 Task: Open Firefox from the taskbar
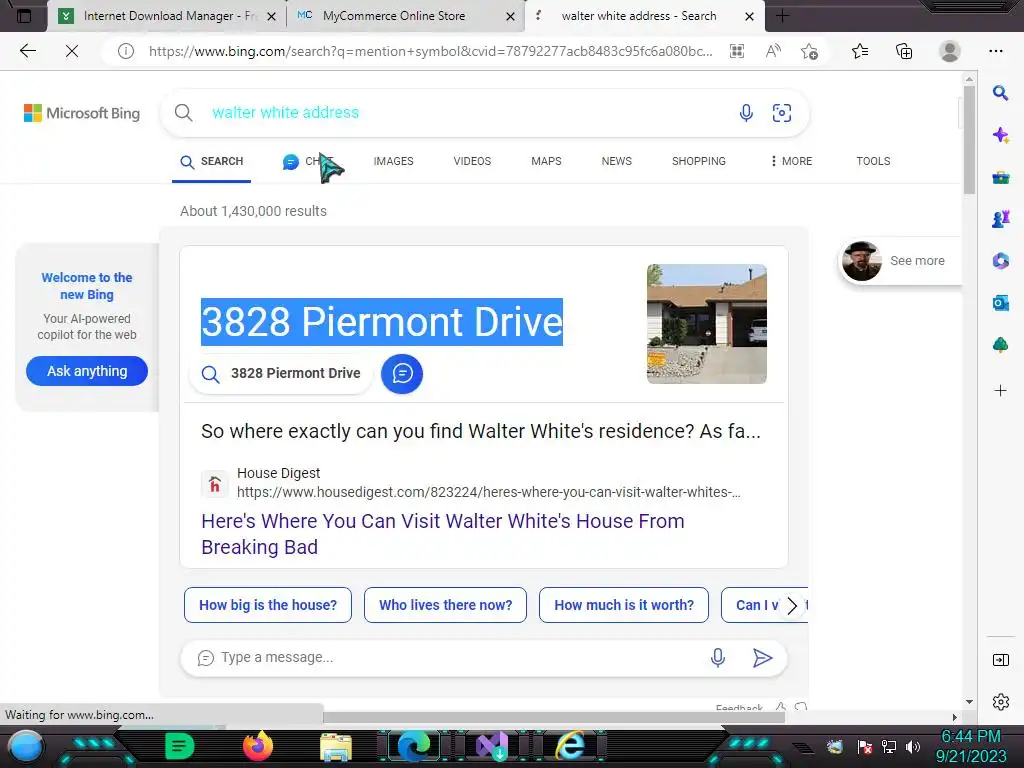pos(257,746)
